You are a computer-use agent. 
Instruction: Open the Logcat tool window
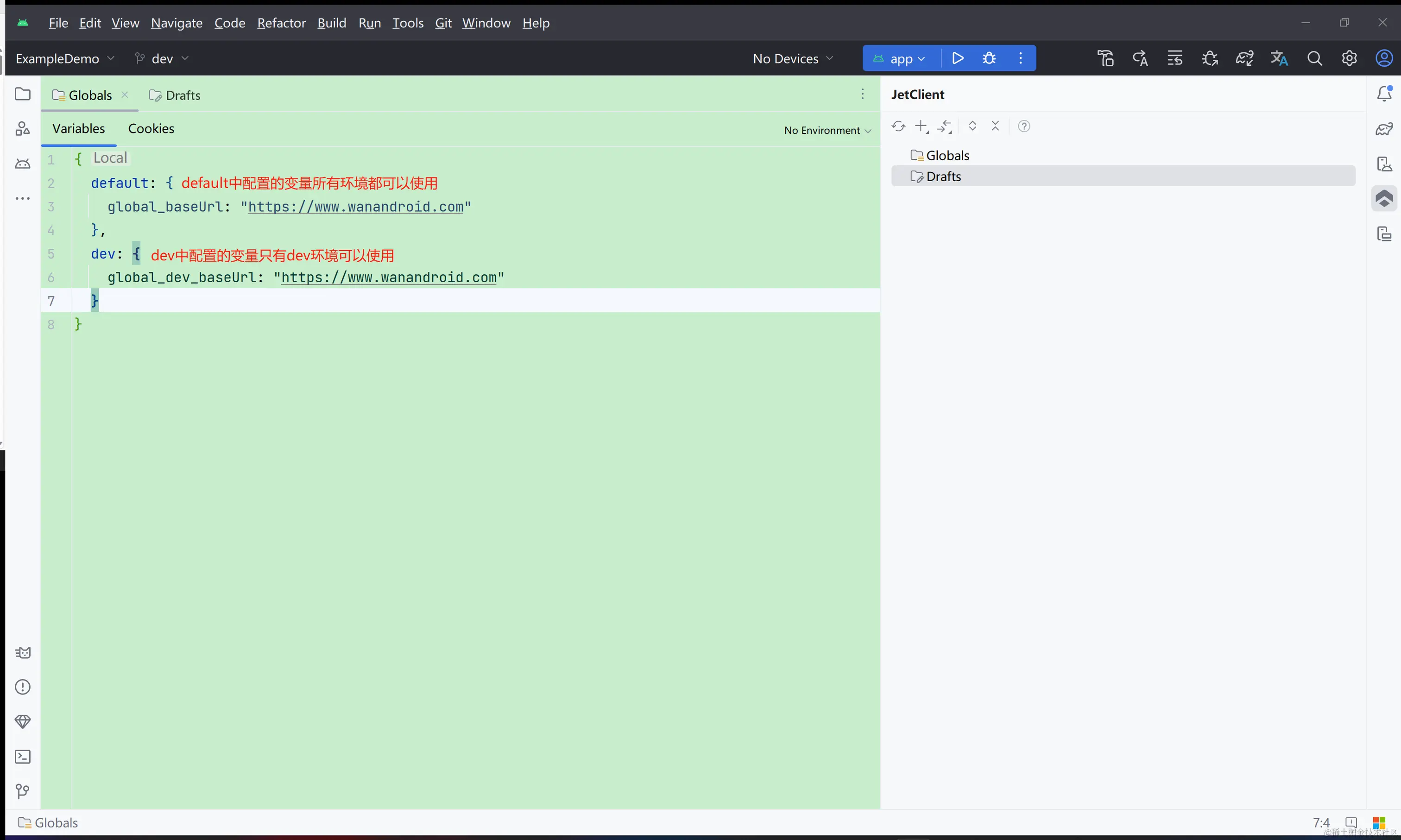(23, 653)
